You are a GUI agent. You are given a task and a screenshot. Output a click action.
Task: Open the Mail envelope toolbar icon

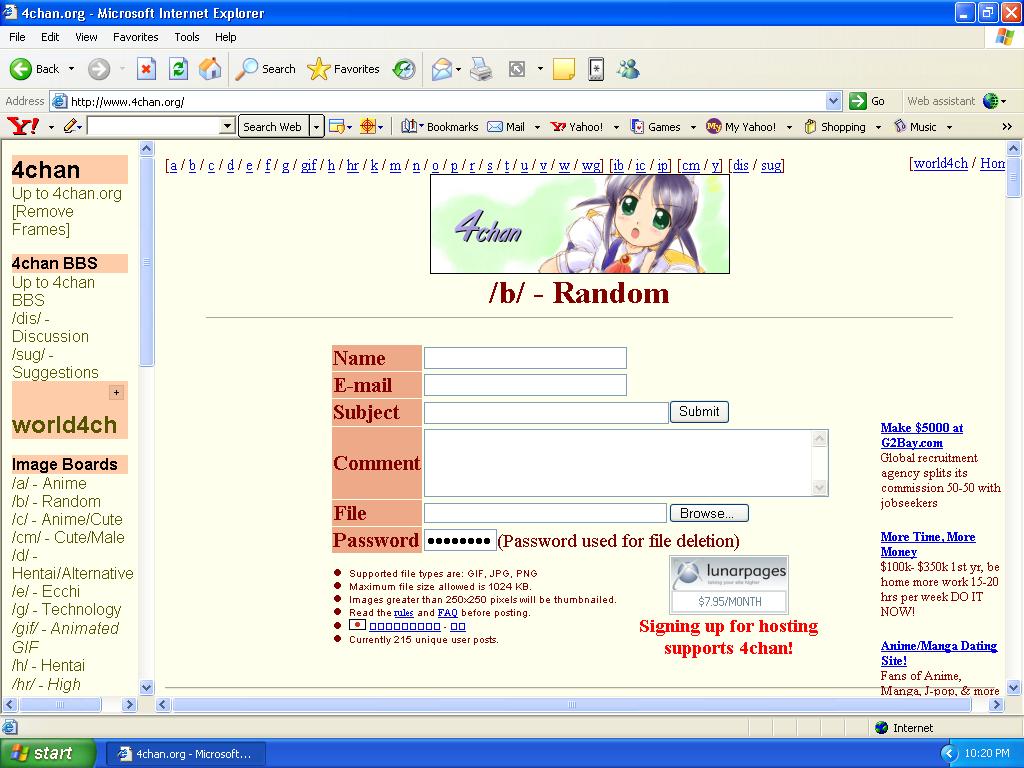pos(441,69)
